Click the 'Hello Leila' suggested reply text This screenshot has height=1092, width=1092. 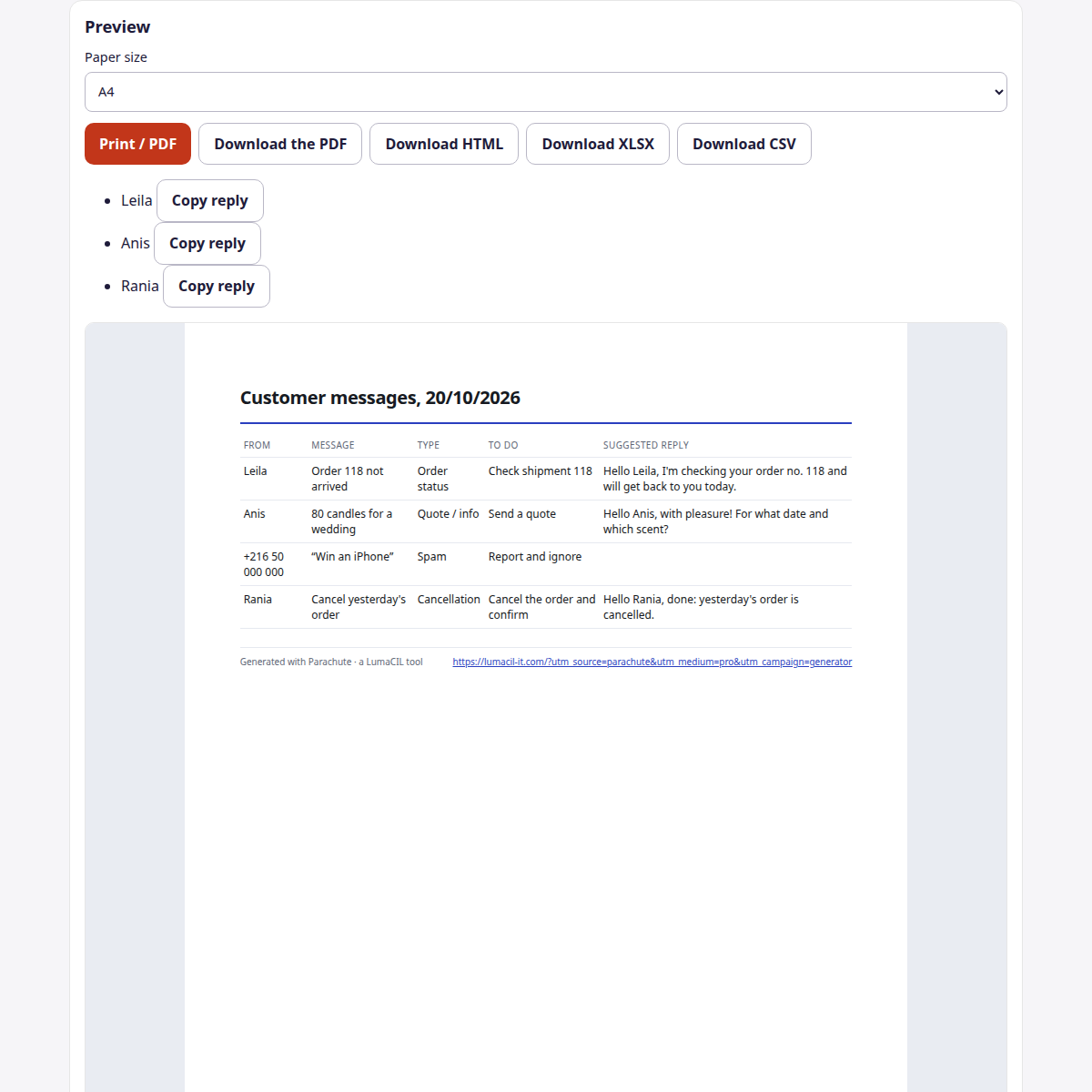click(725, 479)
